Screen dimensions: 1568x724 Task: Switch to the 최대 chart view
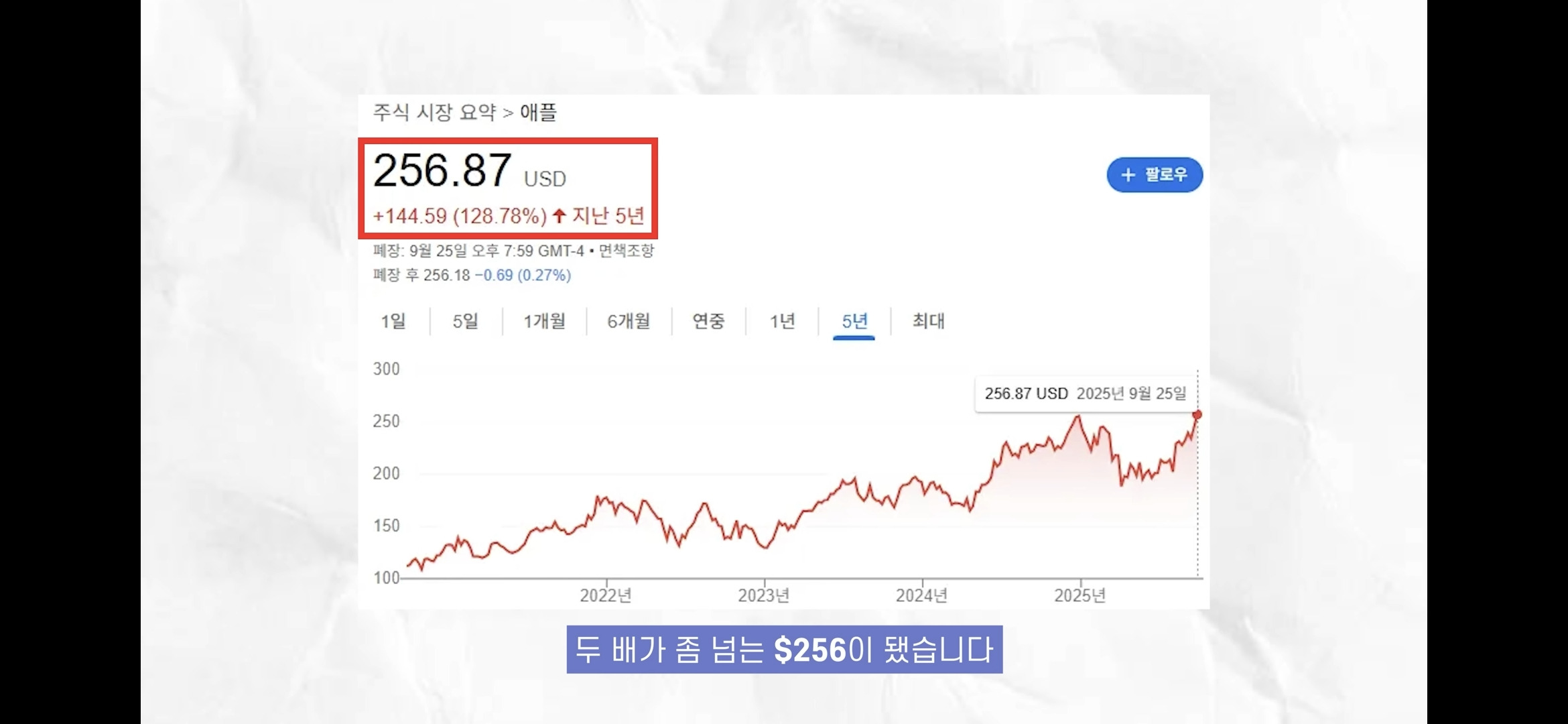[927, 322]
